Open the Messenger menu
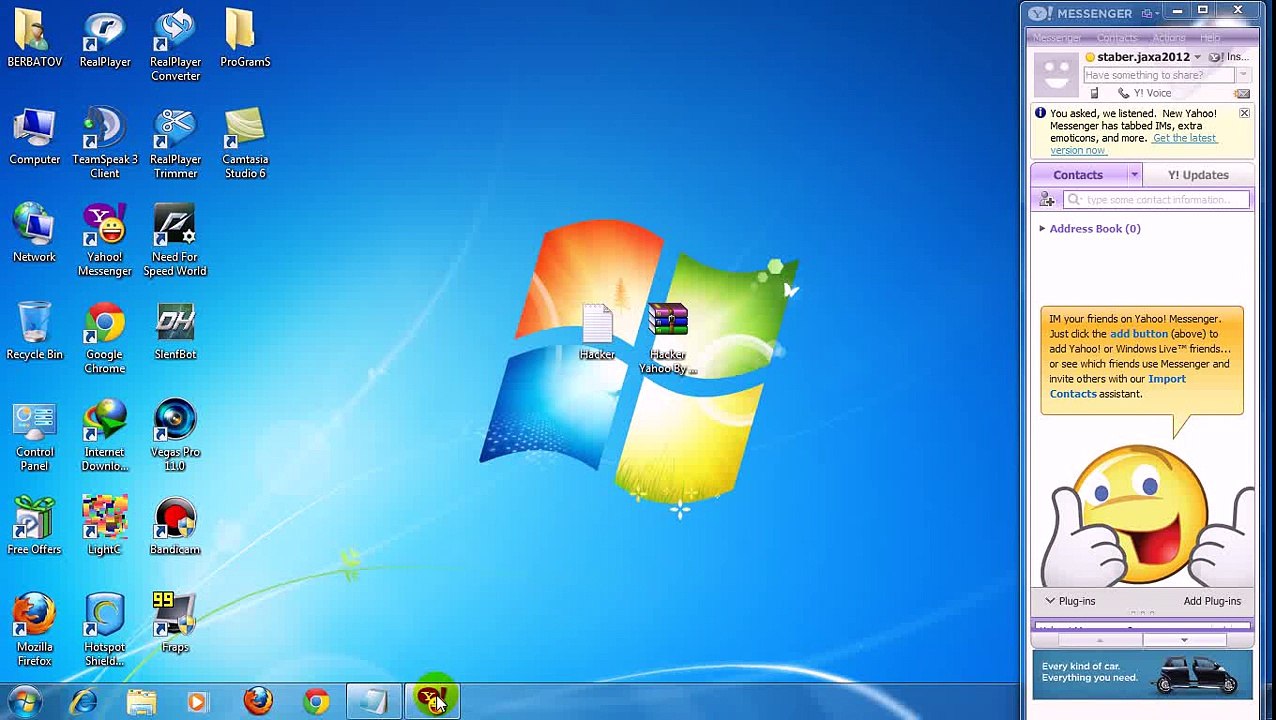Image resolution: width=1276 pixels, height=720 pixels. pyautogui.click(x=1057, y=38)
